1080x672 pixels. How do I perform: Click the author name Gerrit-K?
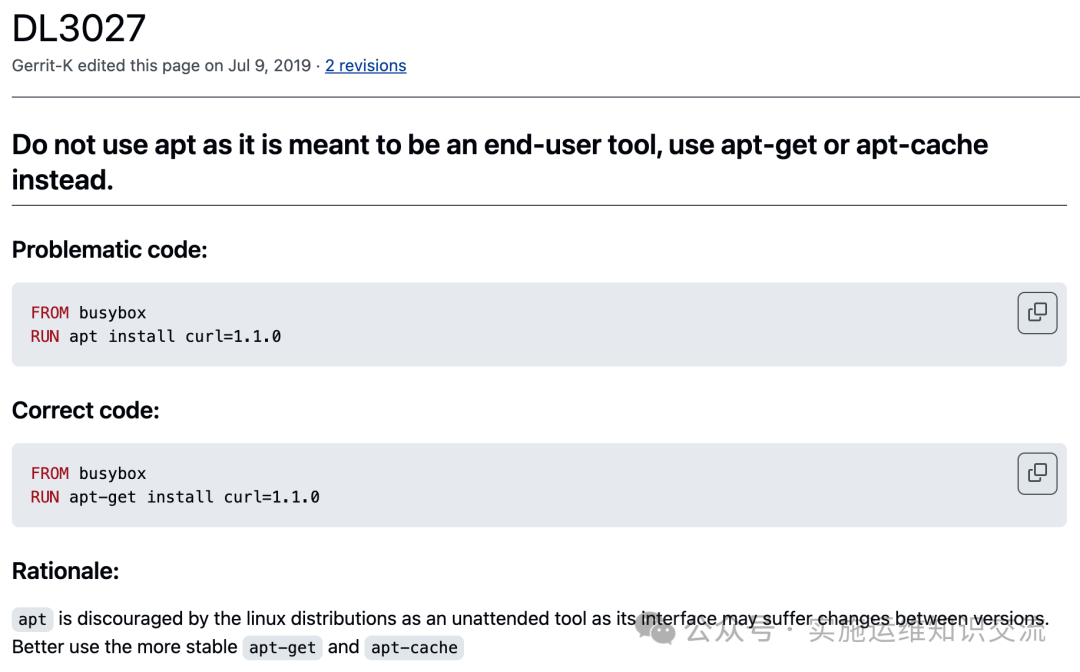tap(44, 66)
